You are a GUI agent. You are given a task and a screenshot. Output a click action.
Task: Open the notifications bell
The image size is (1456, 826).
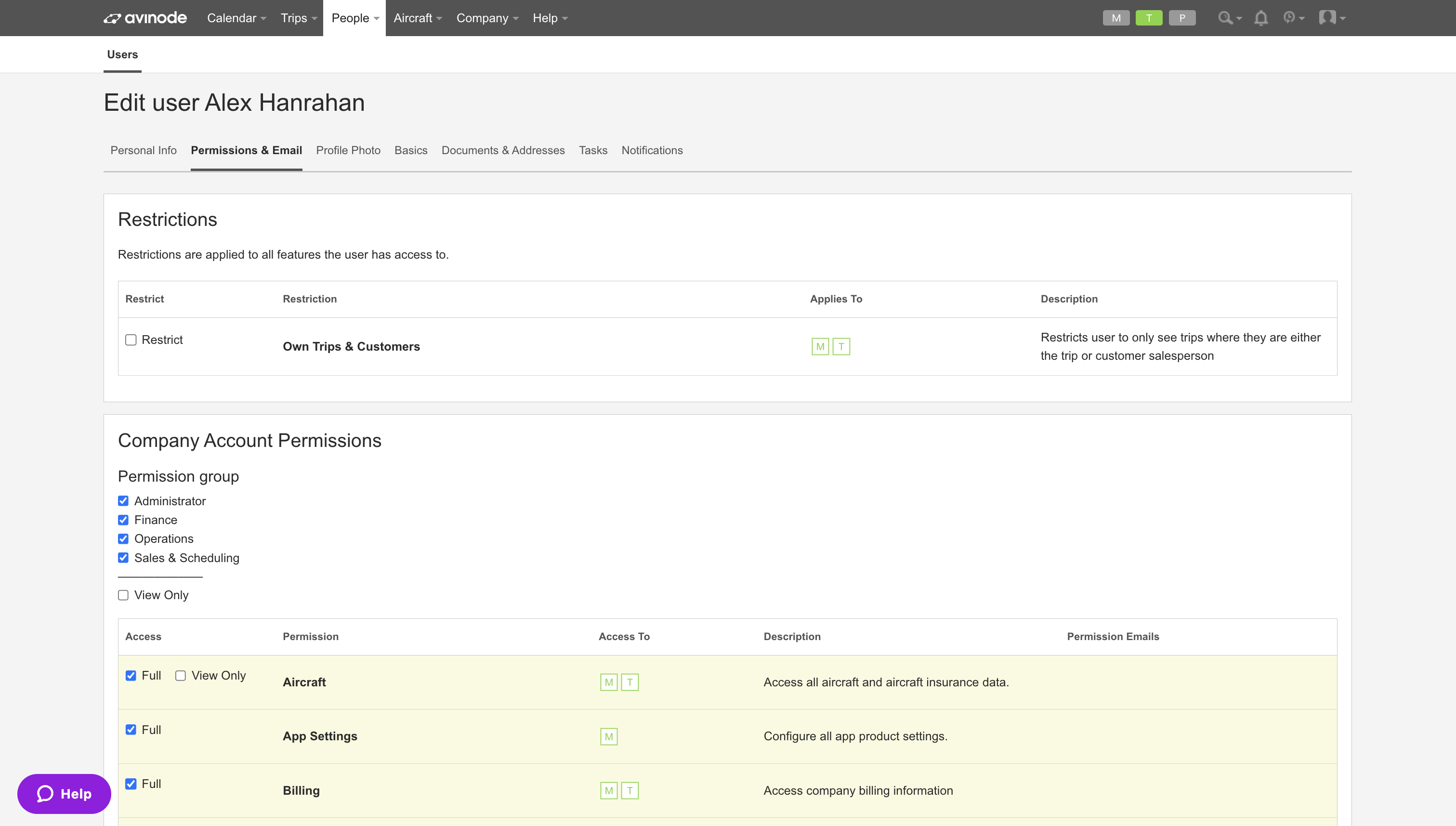coord(1261,18)
